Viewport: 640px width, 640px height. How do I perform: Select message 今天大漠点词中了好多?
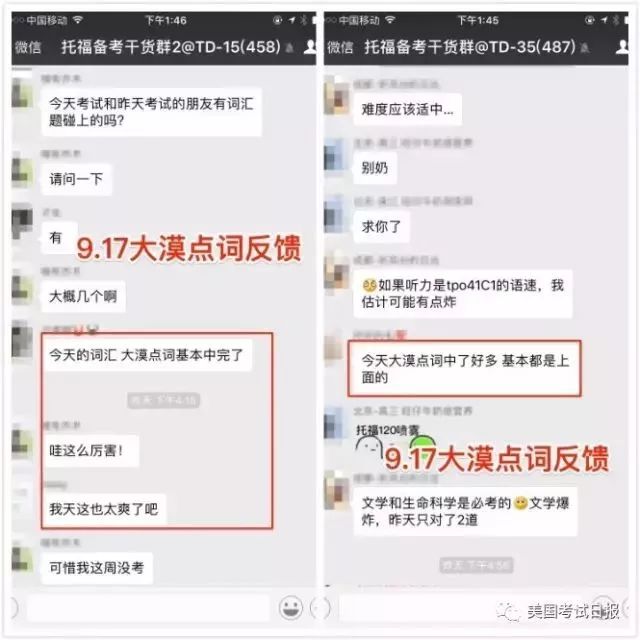[x=464, y=369]
